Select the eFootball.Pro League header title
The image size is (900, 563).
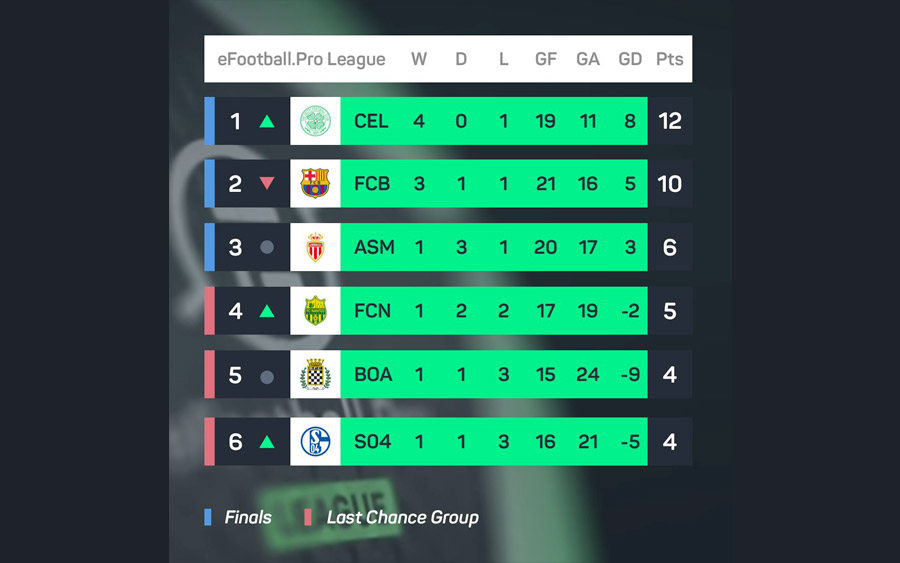(x=301, y=60)
